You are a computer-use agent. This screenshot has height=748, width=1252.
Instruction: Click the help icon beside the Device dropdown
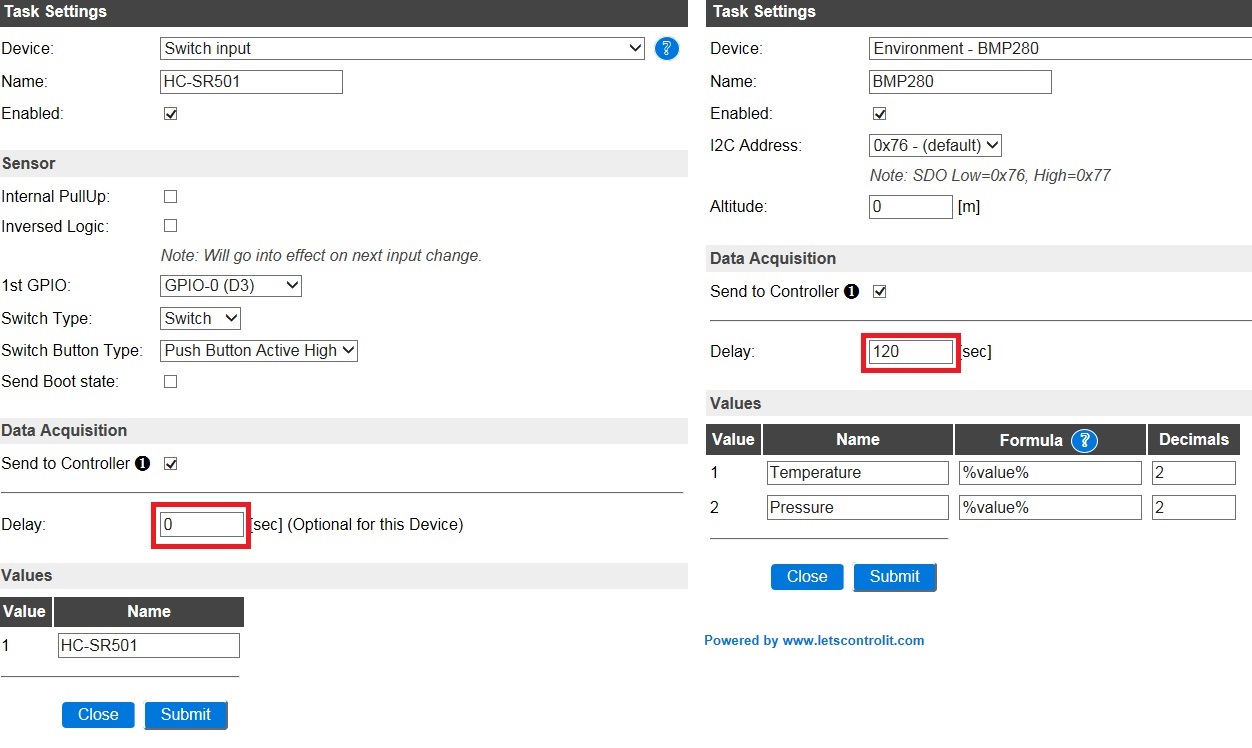[667, 48]
